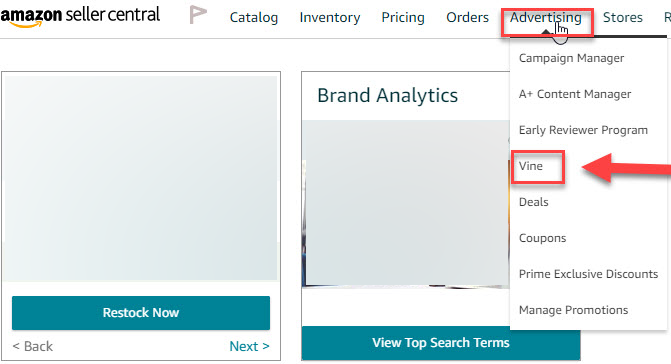This screenshot has height=364, width=671.
Task: Choose Vine in the dropdown
Action: [x=531, y=166]
